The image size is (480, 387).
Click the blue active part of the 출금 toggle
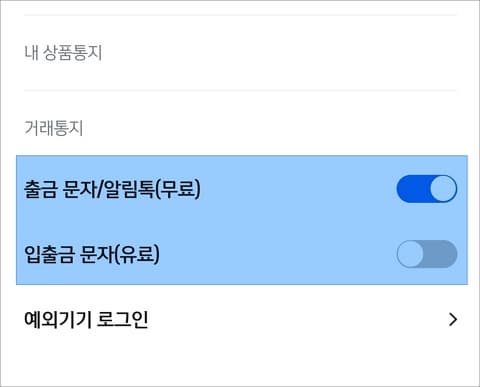413,189
